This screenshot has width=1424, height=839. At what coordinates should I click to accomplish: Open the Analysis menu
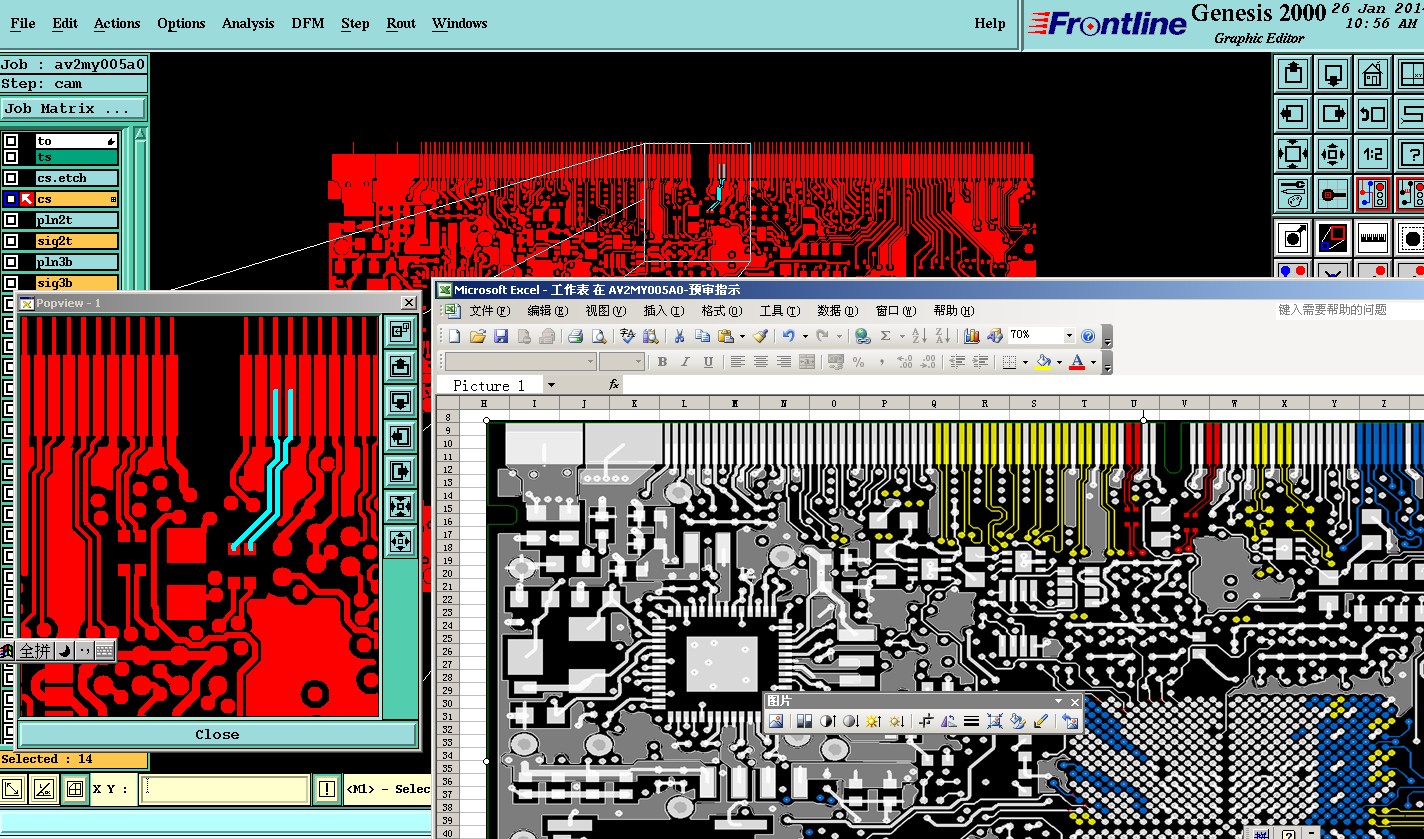[248, 23]
